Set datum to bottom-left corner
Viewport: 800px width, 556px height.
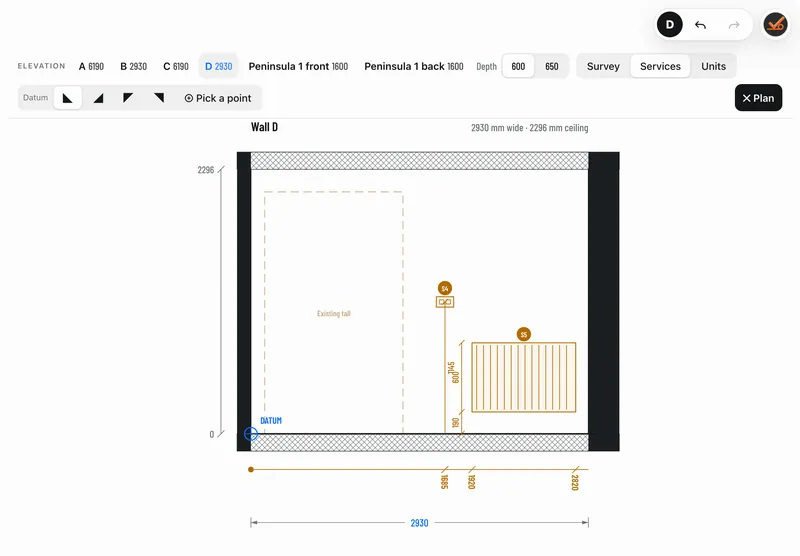(x=68, y=98)
